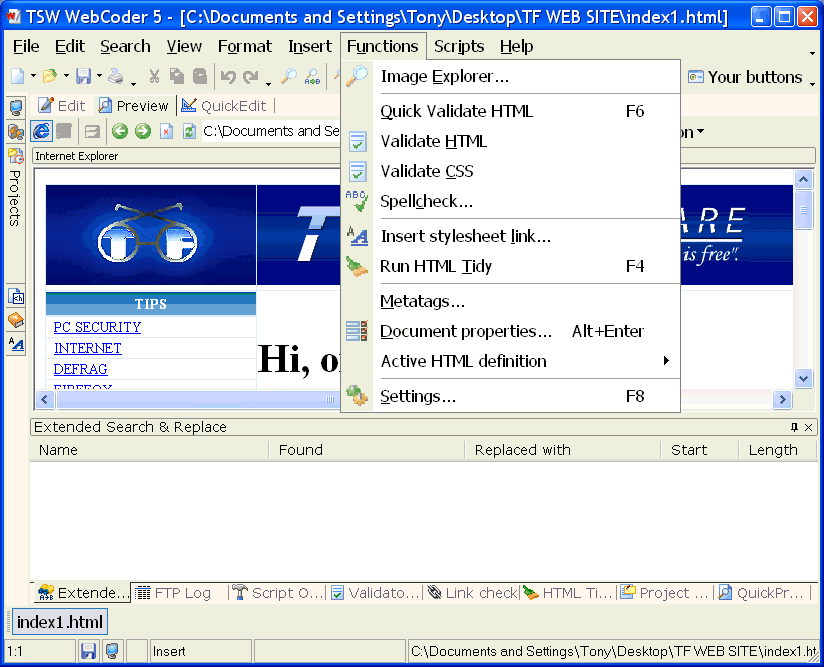Image resolution: width=824 pixels, height=667 pixels.
Task: Click the blue 'AA' styles icon in left sidebar
Action: [x=16, y=344]
